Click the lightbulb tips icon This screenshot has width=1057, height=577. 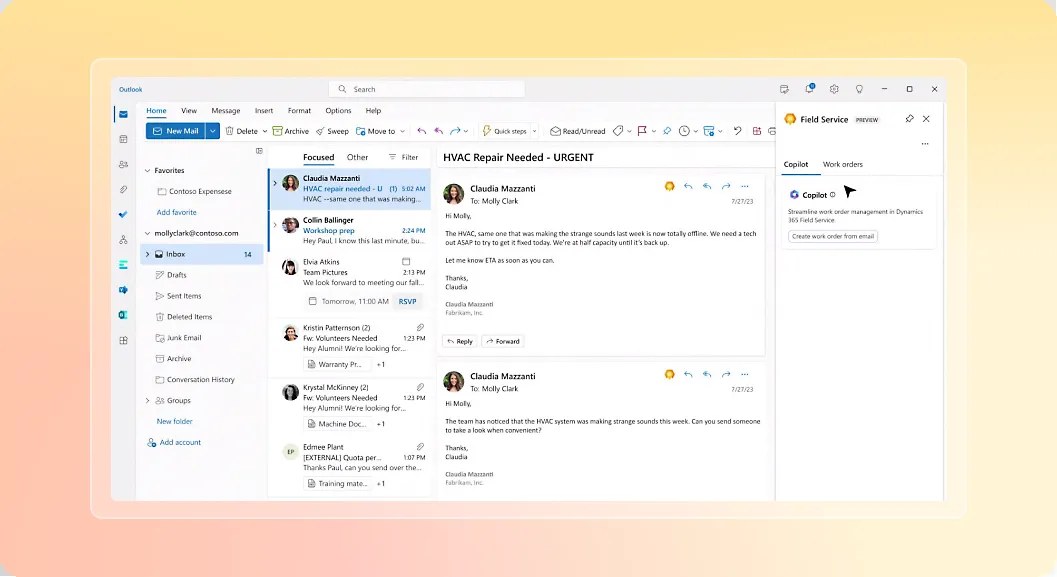coord(859,89)
